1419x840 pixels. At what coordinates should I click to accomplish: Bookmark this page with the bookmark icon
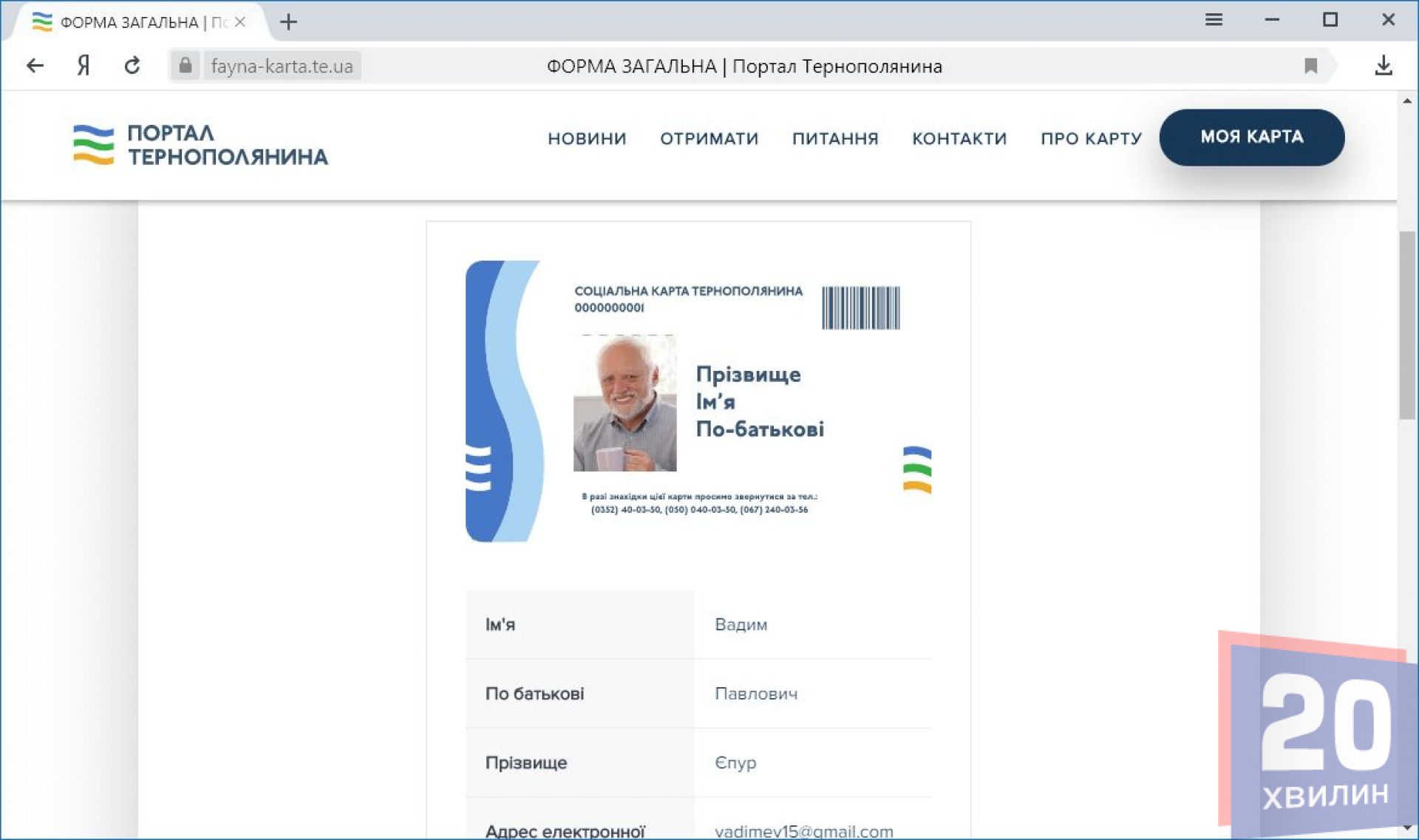click(x=1310, y=66)
